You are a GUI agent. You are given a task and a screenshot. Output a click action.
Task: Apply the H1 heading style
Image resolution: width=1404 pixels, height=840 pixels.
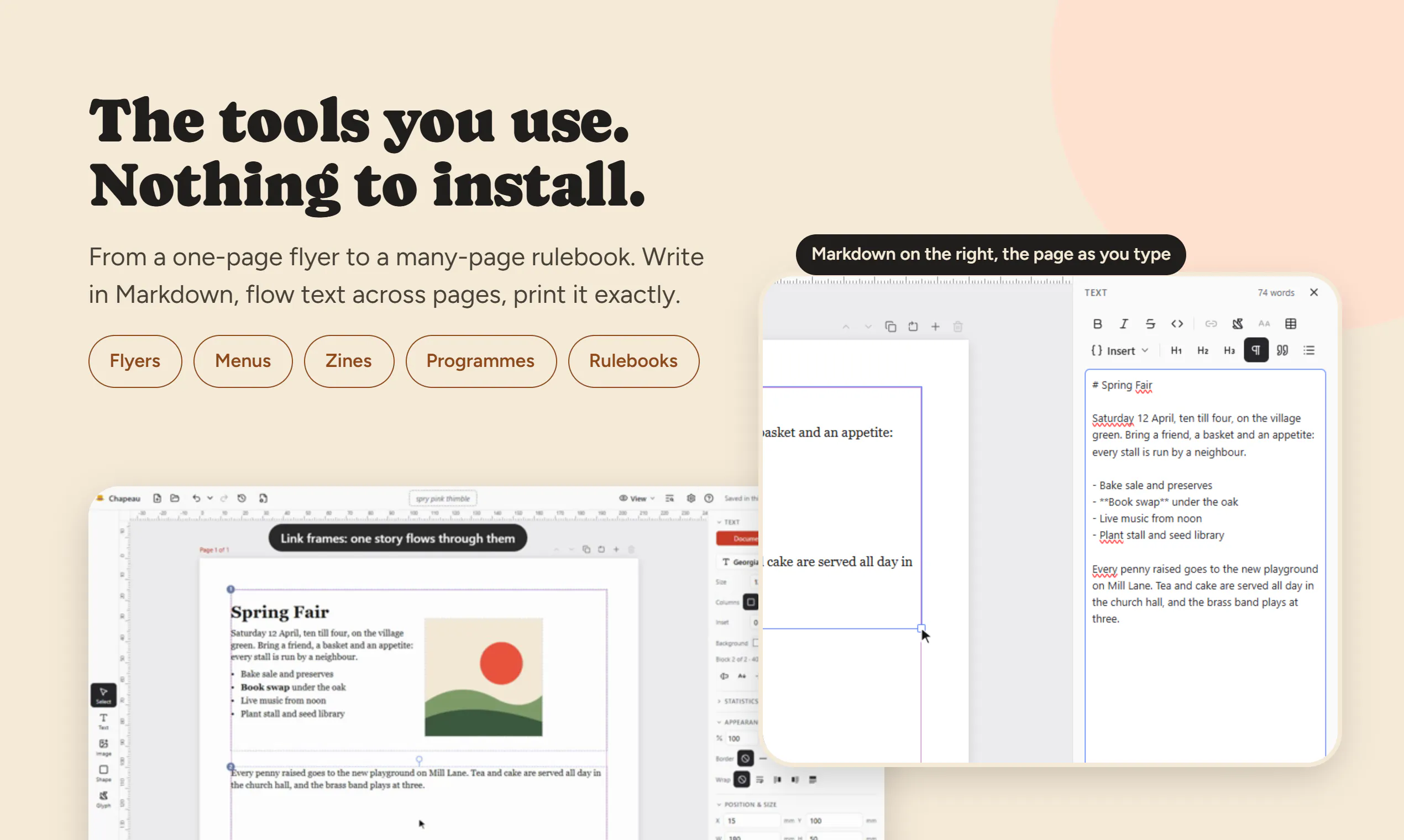[1176, 350]
